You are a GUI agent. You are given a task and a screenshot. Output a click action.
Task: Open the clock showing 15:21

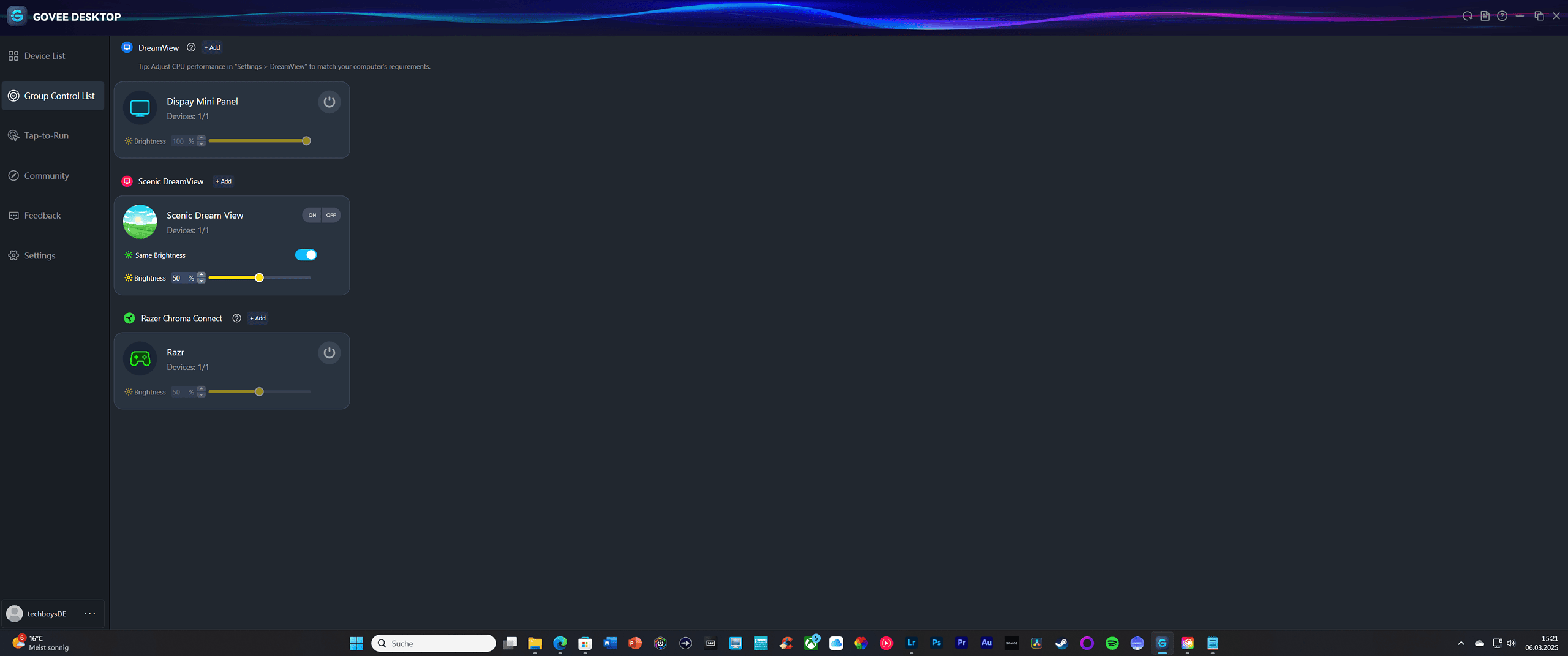pyautogui.click(x=1542, y=643)
